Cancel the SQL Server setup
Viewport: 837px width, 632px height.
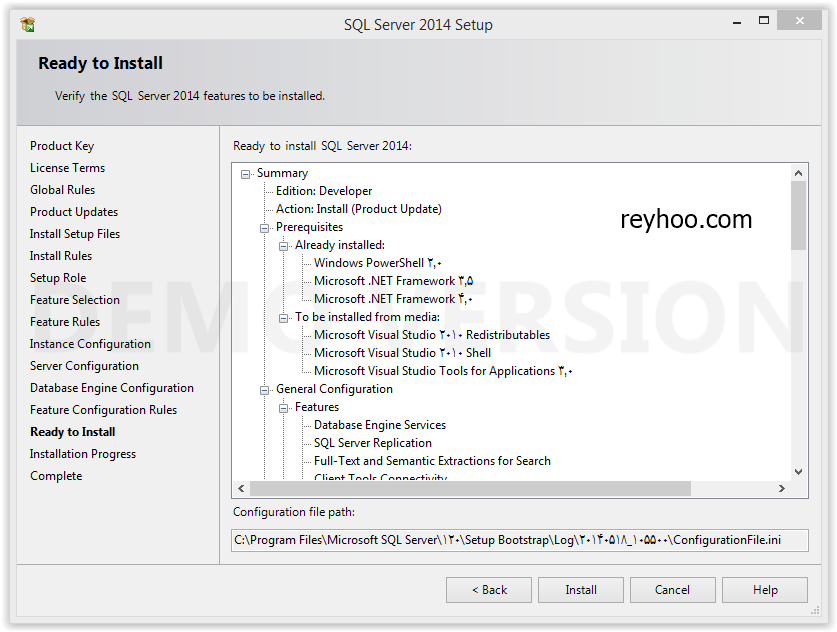673,590
